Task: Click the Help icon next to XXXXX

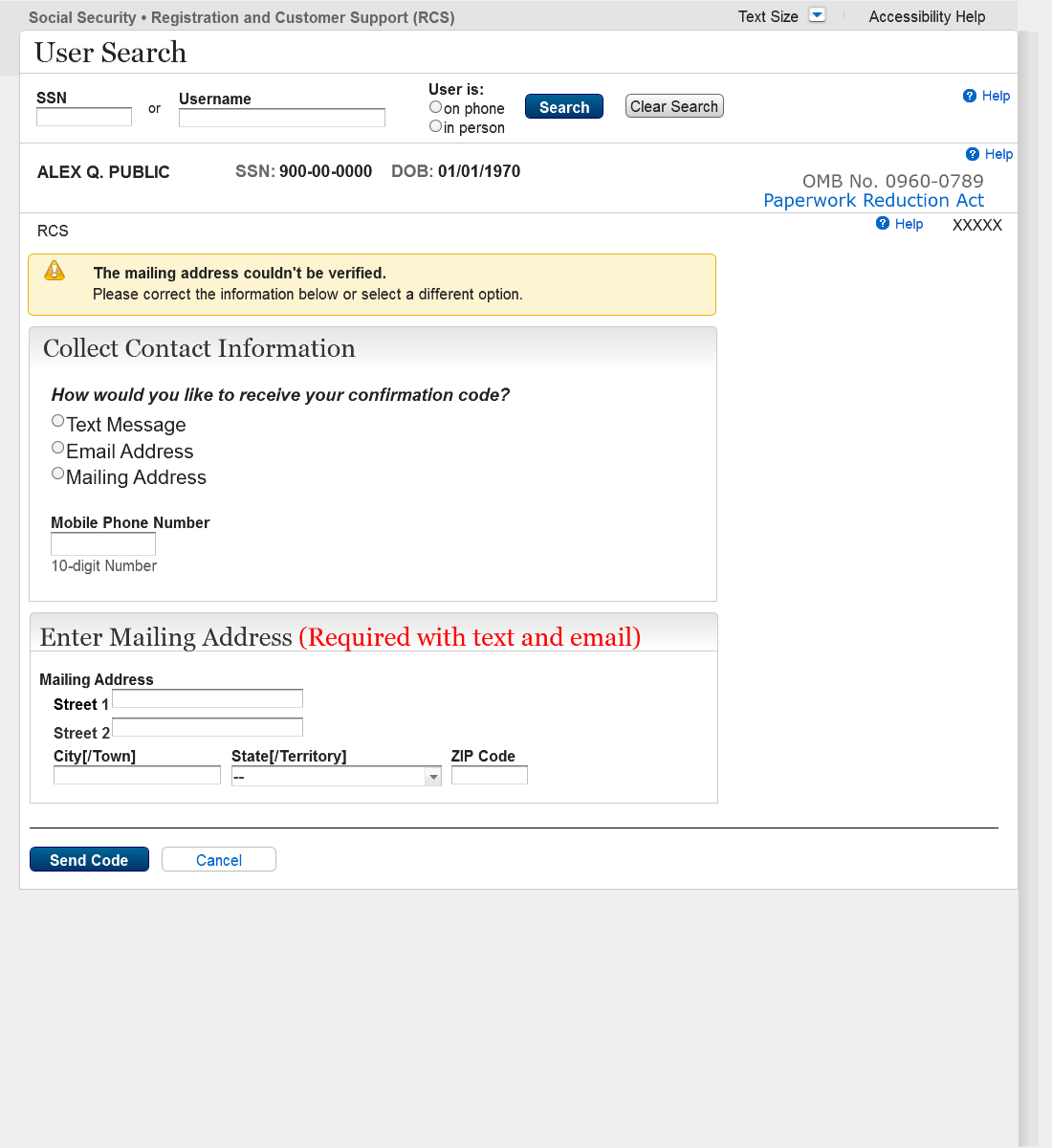Action: [883, 224]
